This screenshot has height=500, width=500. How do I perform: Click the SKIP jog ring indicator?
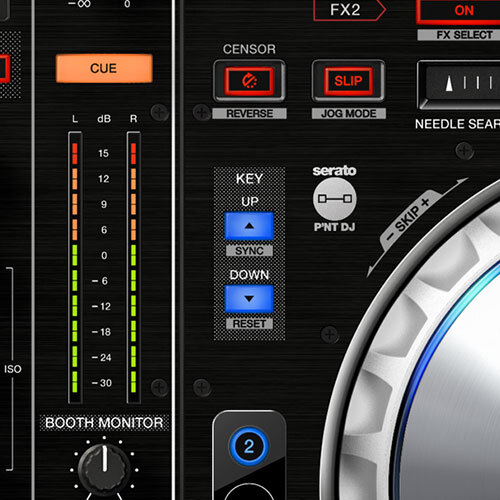[411, 219]
